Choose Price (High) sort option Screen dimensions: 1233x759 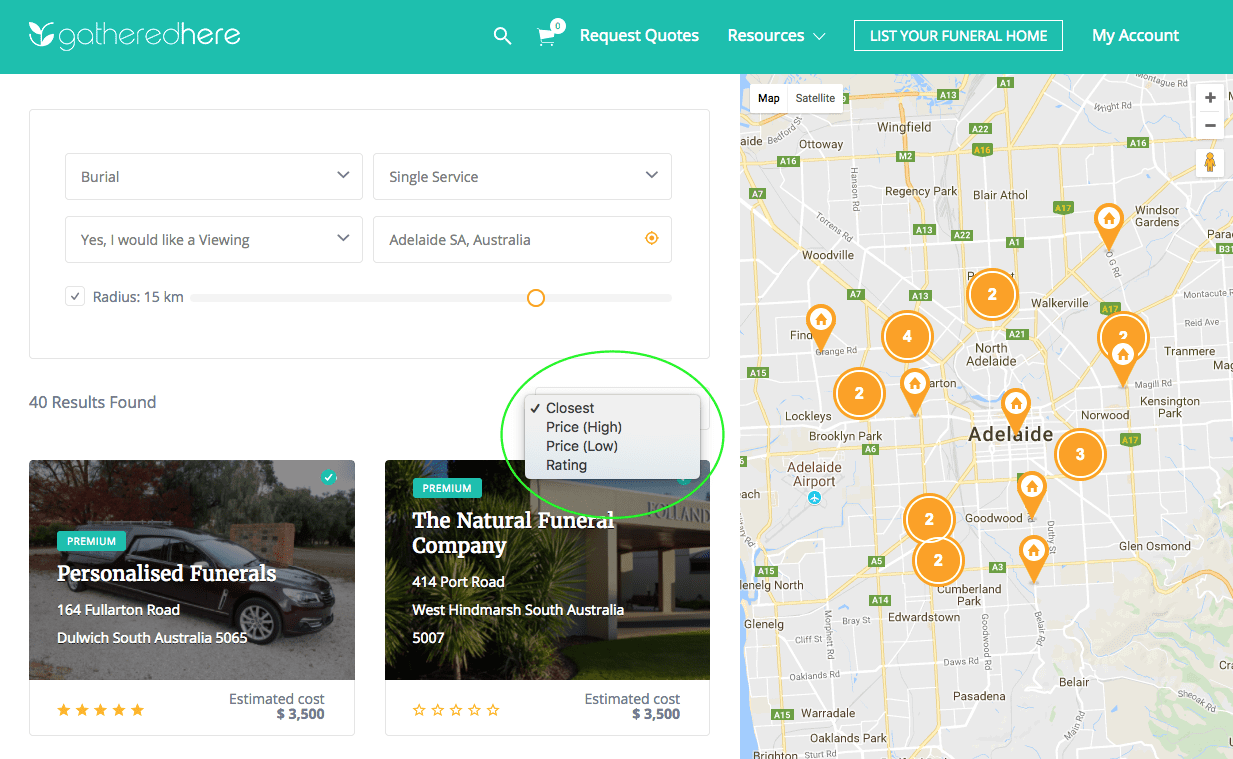tap(612, 427)
